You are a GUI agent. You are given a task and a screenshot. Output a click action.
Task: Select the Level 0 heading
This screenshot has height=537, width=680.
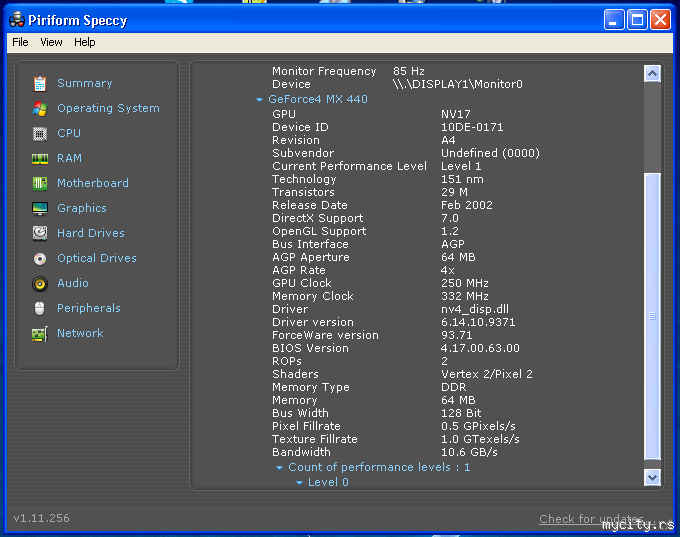click(x=328, y=482)
